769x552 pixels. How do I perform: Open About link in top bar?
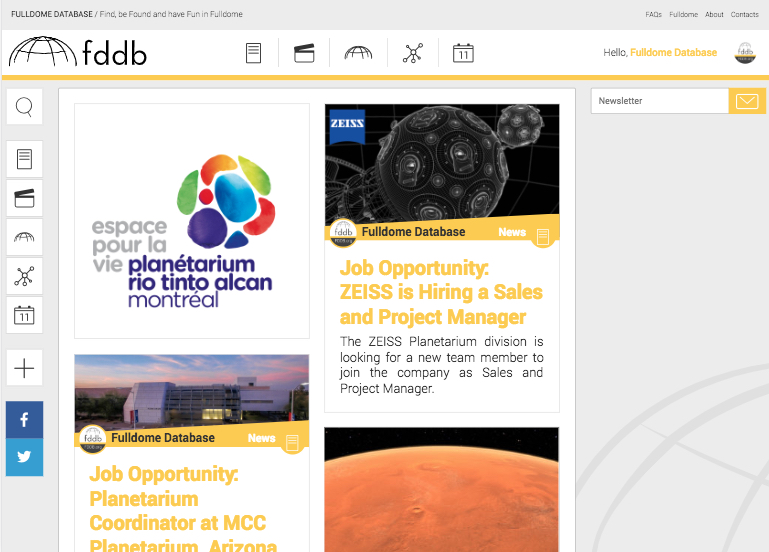pos(714,15)
